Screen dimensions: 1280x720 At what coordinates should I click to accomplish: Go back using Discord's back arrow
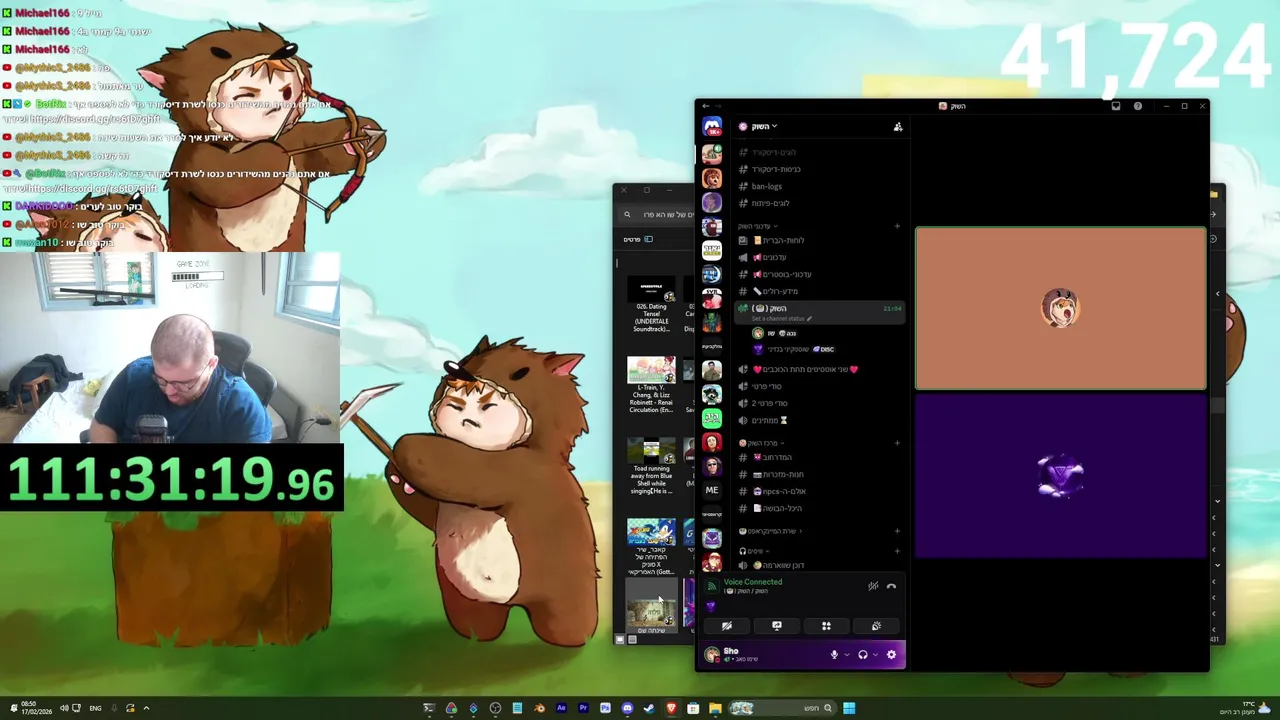(x=706, y=106)
